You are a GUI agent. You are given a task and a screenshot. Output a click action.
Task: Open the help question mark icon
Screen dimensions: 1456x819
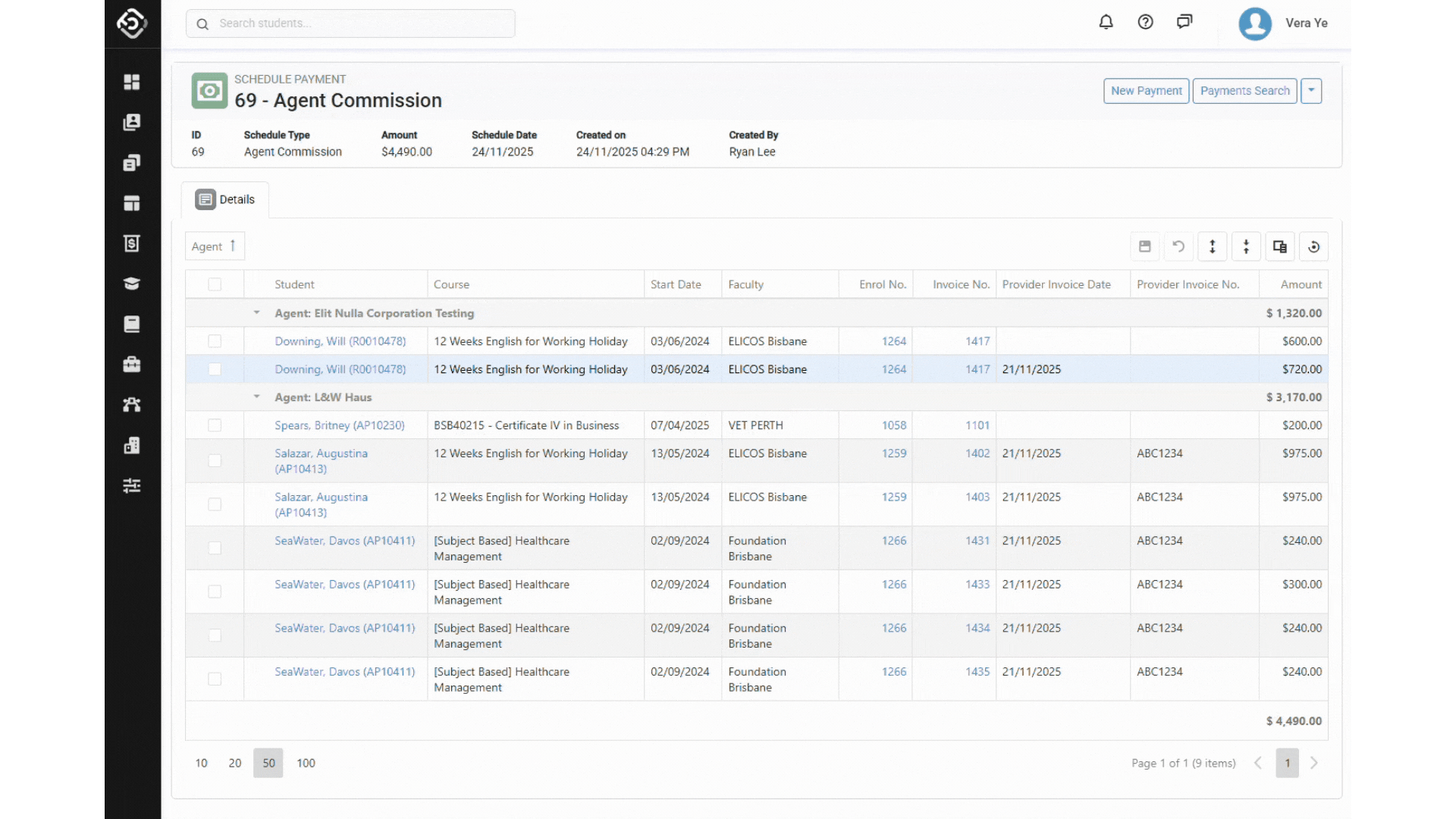1145,22
